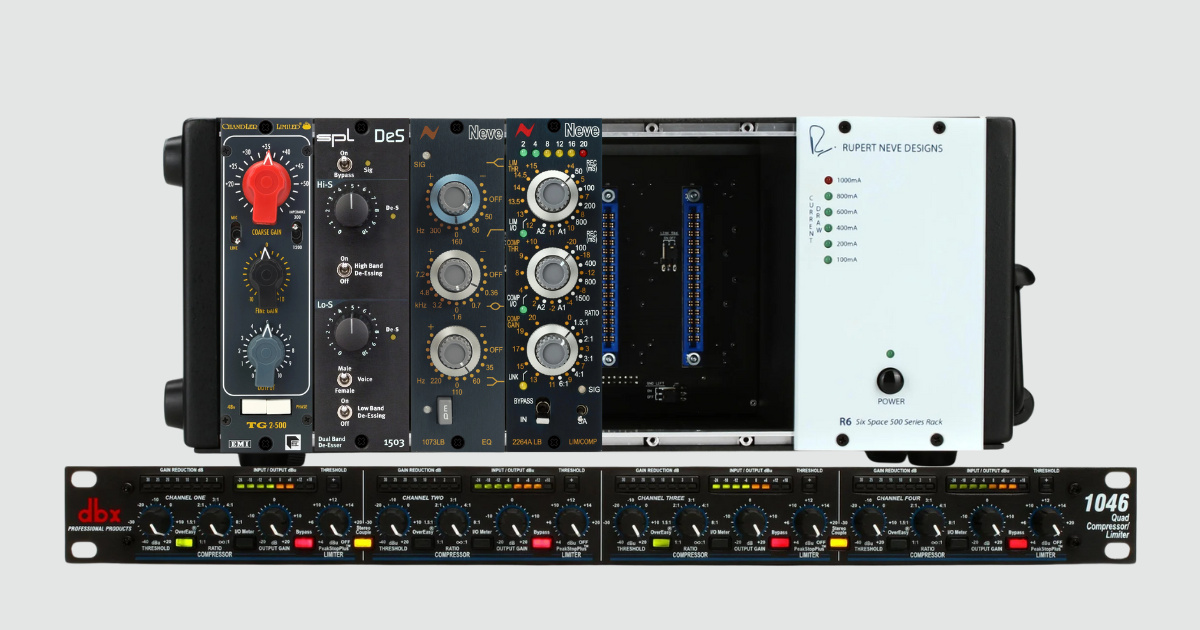Image resolution: width=1200 pixels, height=630 pixels.
Task: Turn the kHz mid frequency knob on Neve EQ
Action: pyautogui.click(x=453, y=276)
